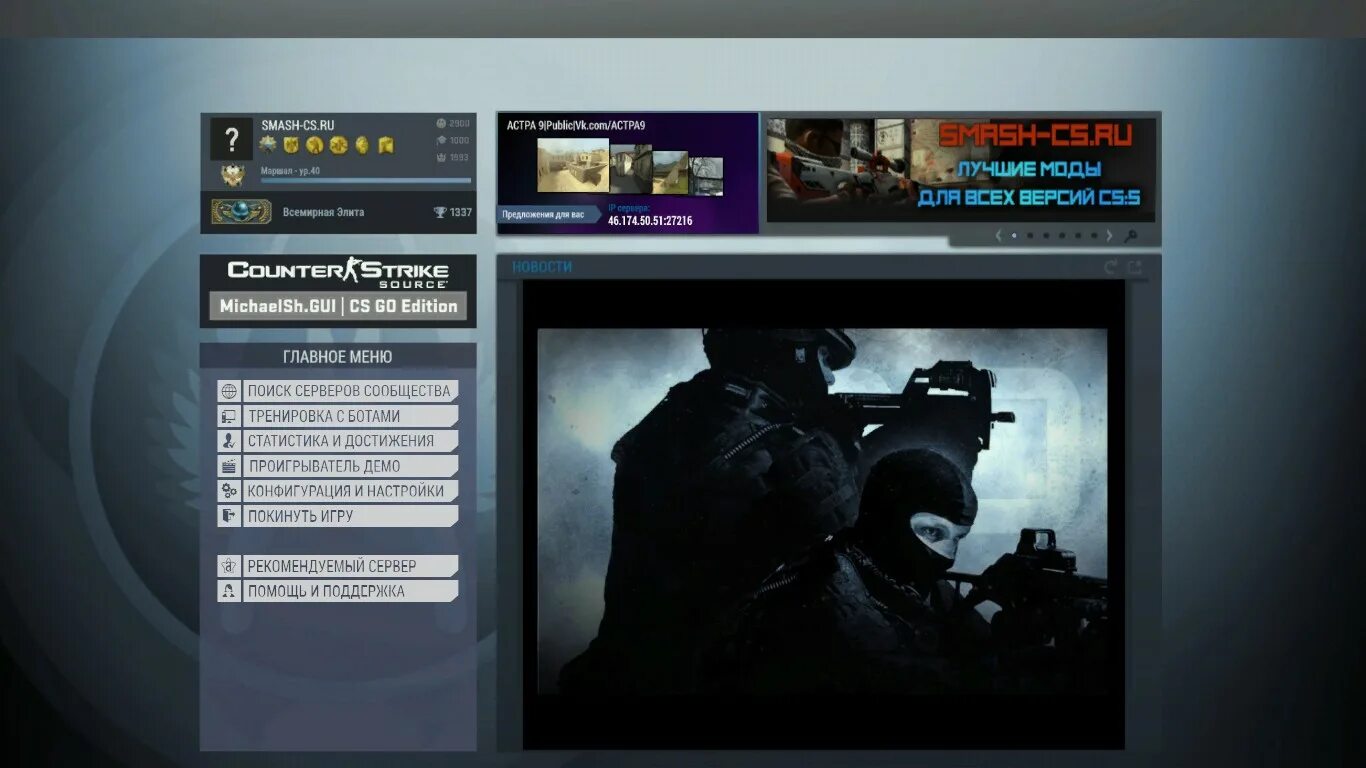Click the globe icon beside Поиск серверов сообщества
Viewport: 1366px width, 768px height.
pyautogui.click(x=229, y=391)
